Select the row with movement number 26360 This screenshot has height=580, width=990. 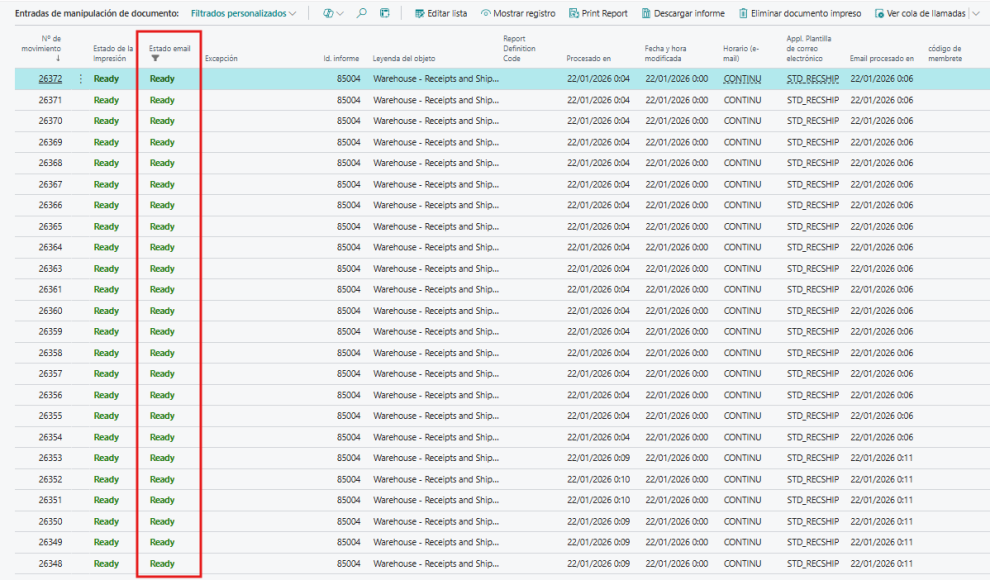tap(50, 311)
